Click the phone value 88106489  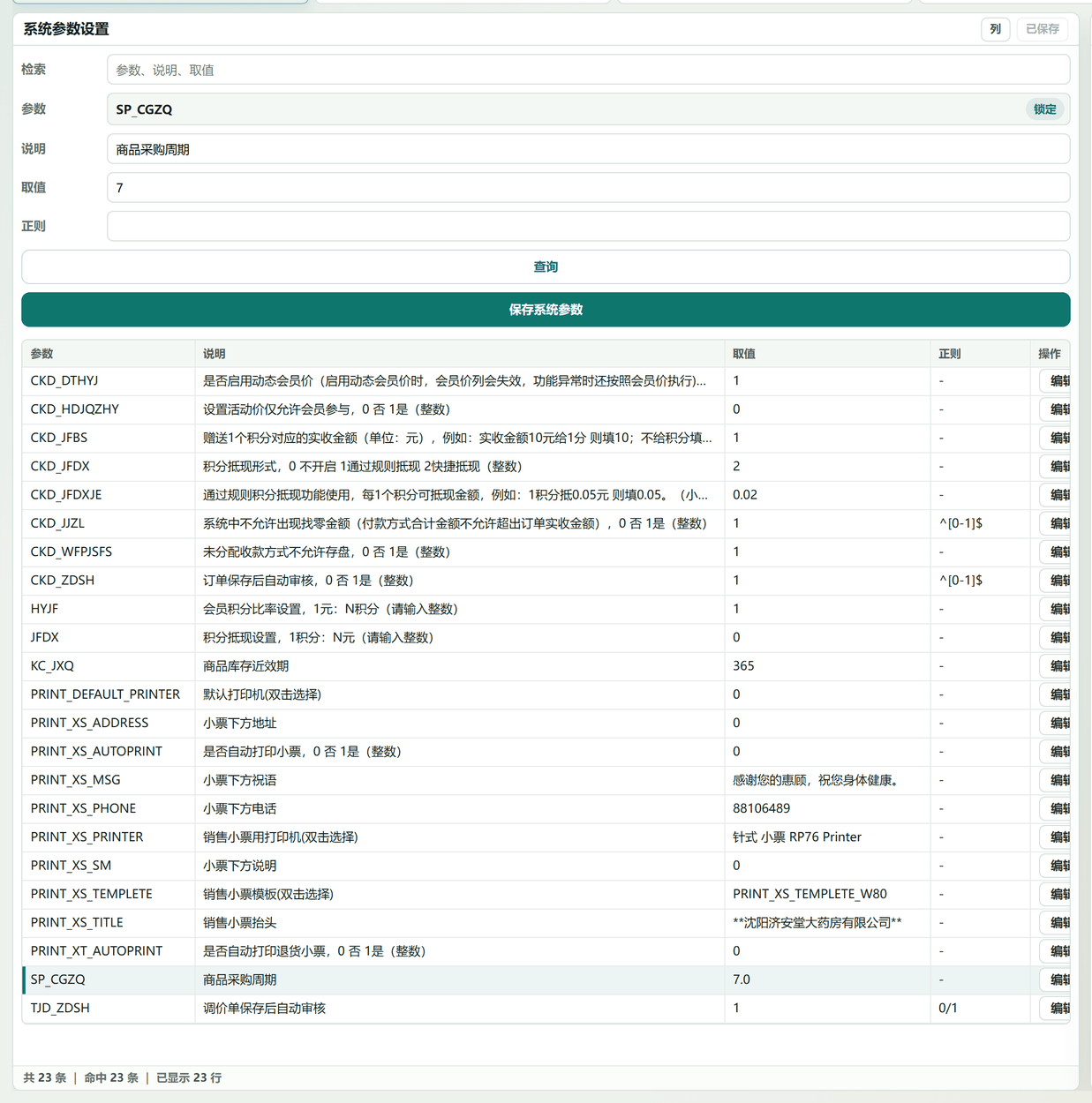point(761,808)
